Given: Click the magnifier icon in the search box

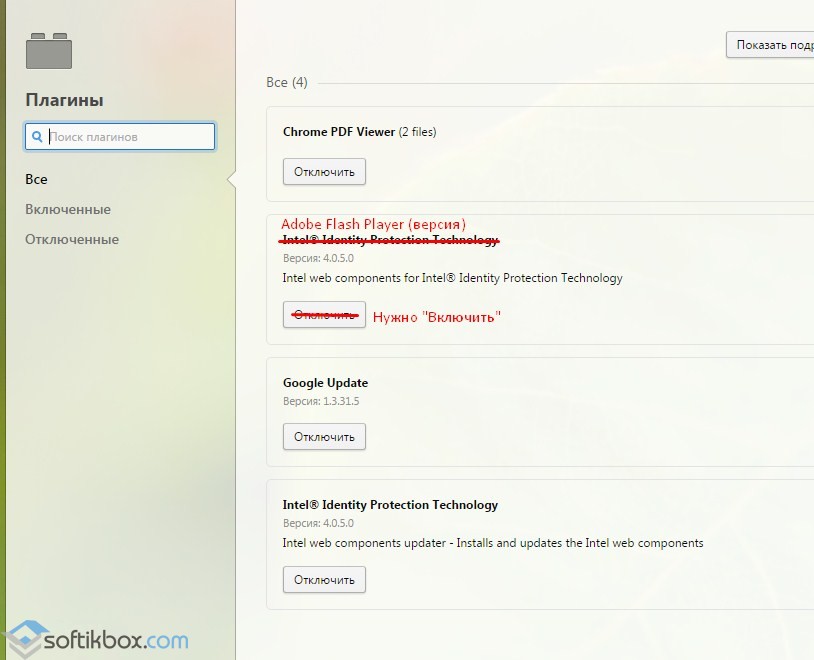Looking at the screenshot, I should (x=37, y=137).
